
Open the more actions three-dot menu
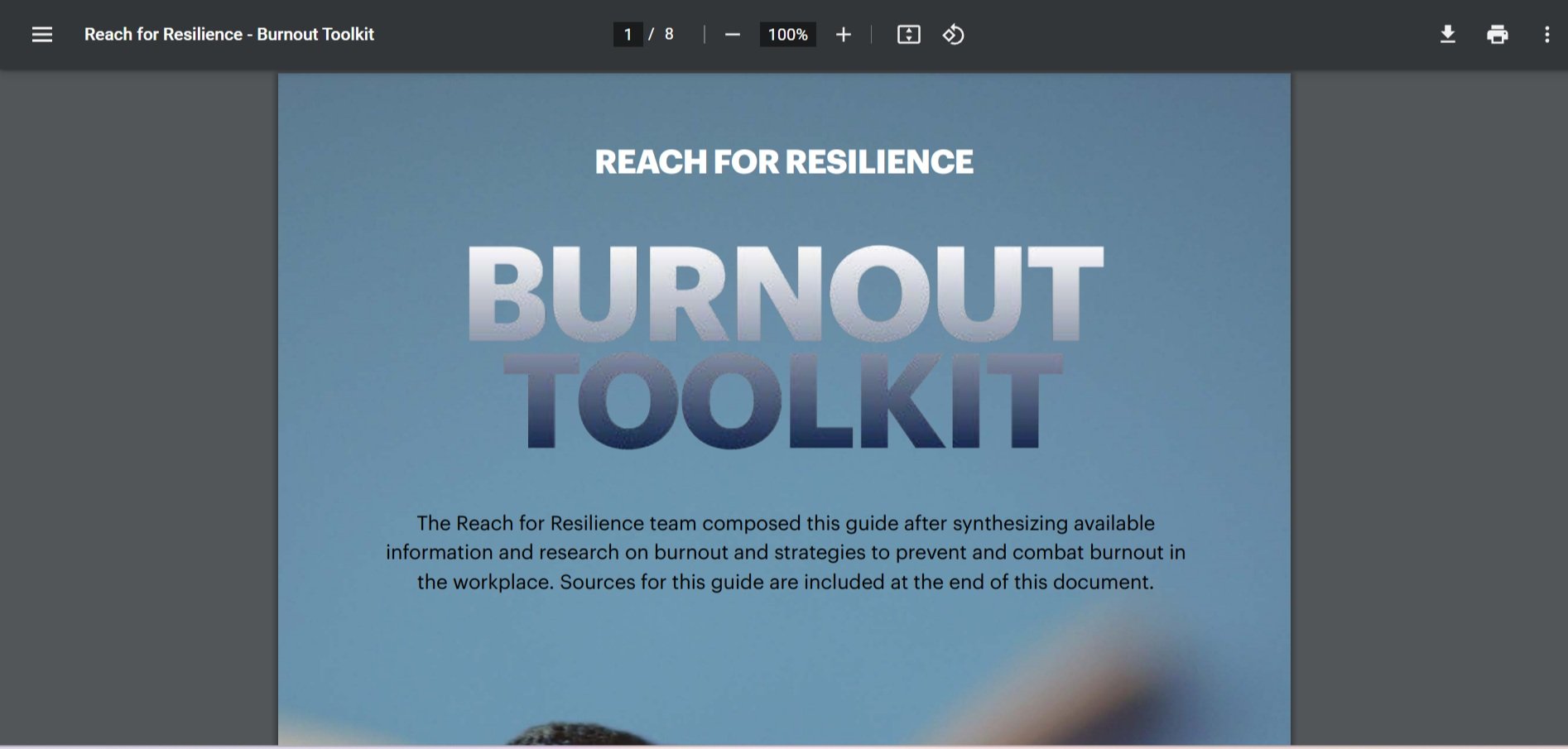tap(1546, 35)
